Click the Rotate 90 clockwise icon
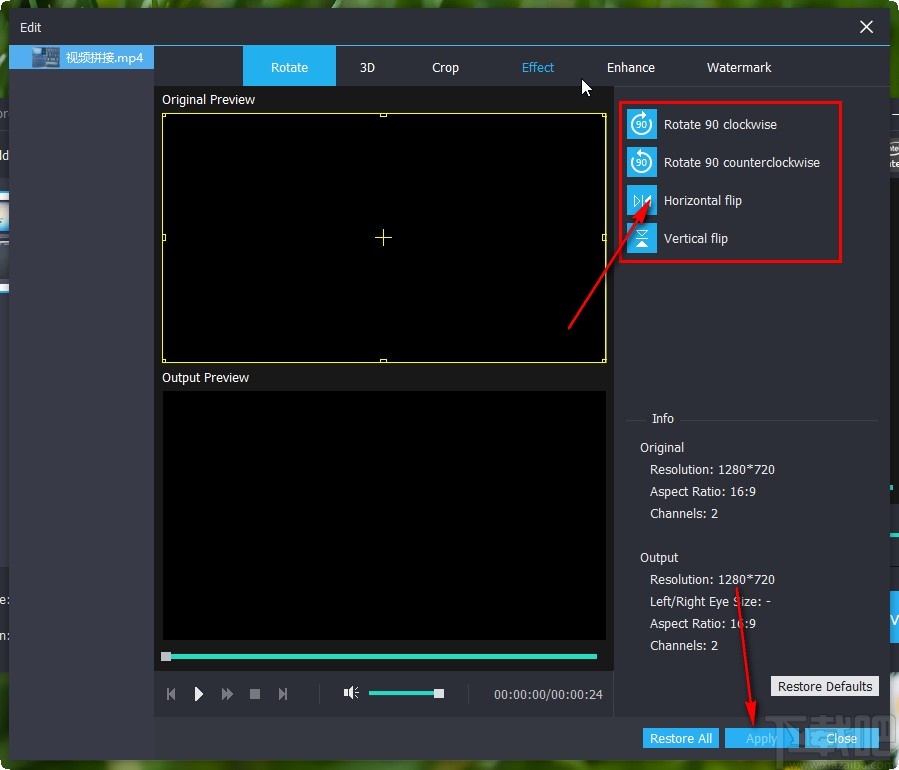The width and height of the screenshot is (899, 770). (x=642, y=124)
